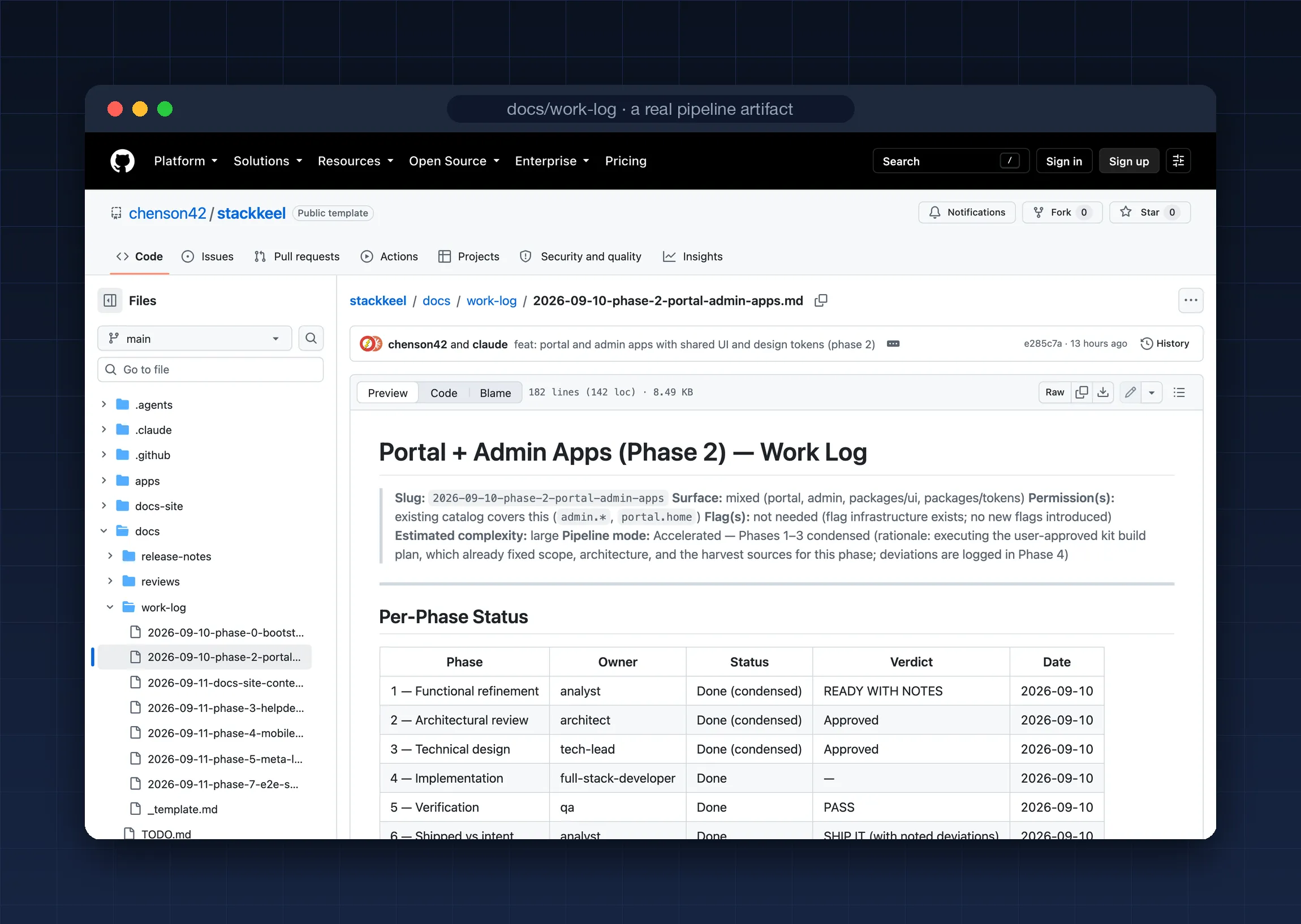Screen dimensions: 1301x924
Task: Expand the apps folder
Action: (x=104, y=481)
